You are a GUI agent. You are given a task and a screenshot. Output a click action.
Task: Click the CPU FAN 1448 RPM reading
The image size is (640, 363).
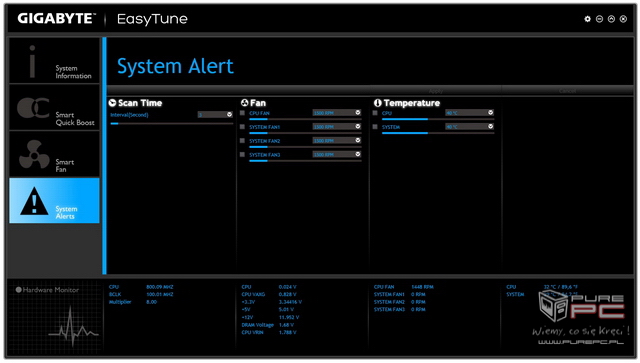point(404,287)
